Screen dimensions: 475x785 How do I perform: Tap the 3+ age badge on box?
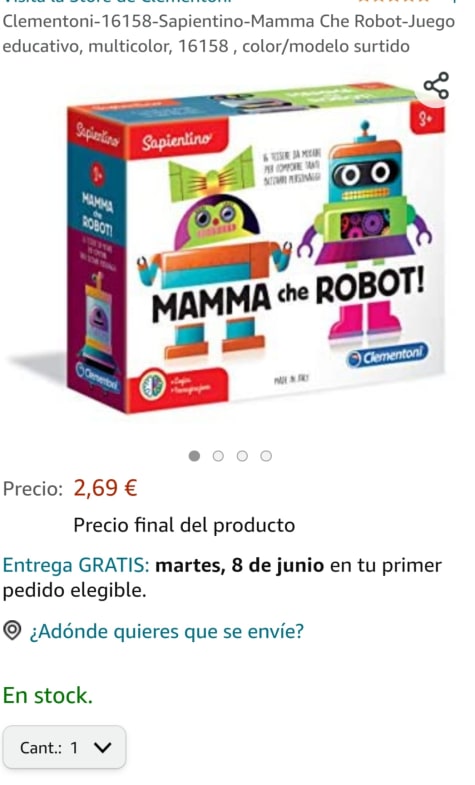point(427,119)
